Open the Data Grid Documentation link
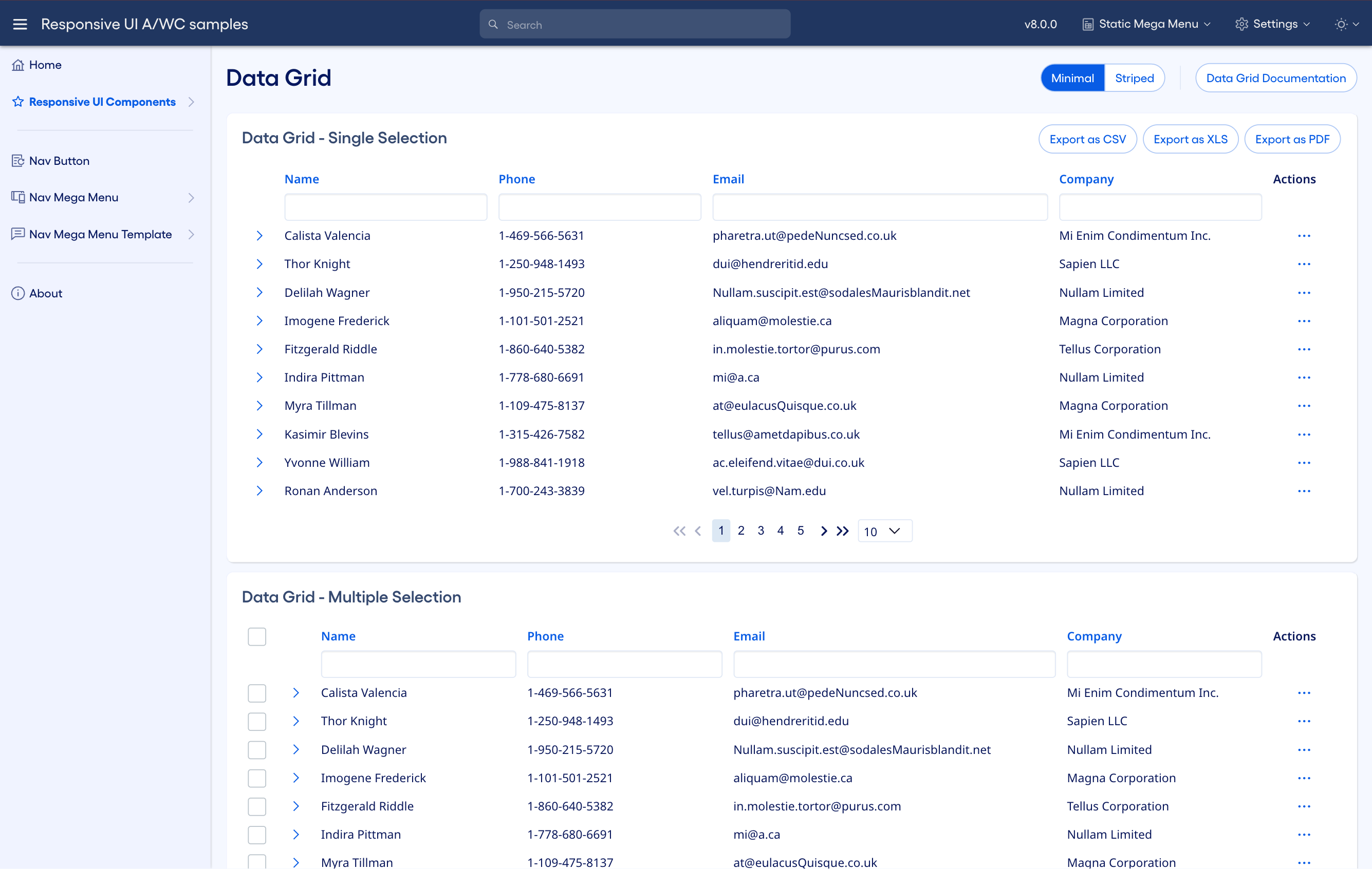 coord(1276,78)
